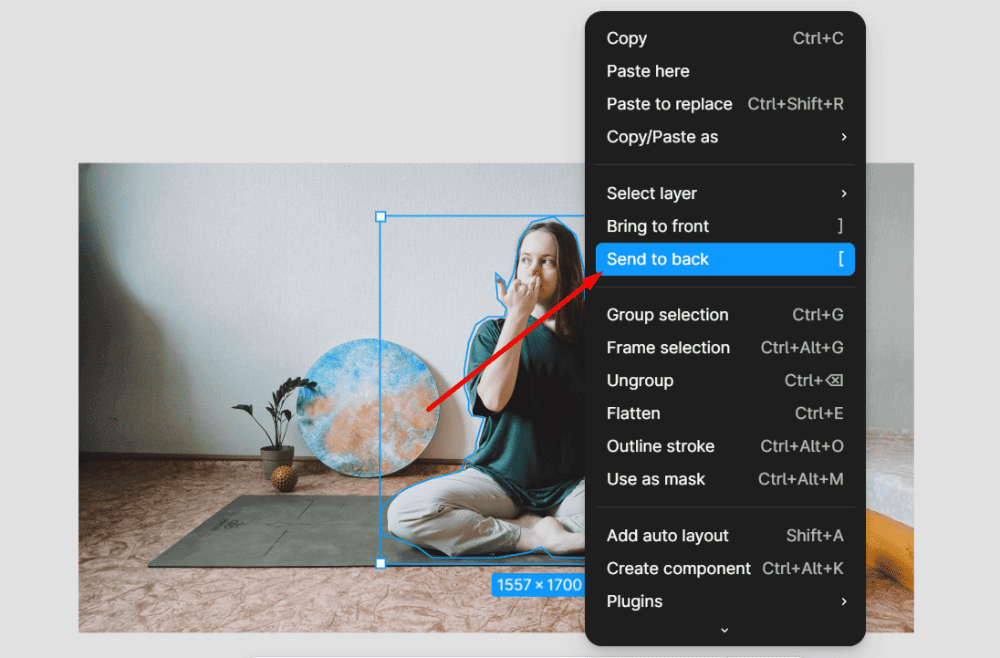Screen dimensions: 1000x658
Task: Choose Bring to front
Action: click(x=724, y=226)
